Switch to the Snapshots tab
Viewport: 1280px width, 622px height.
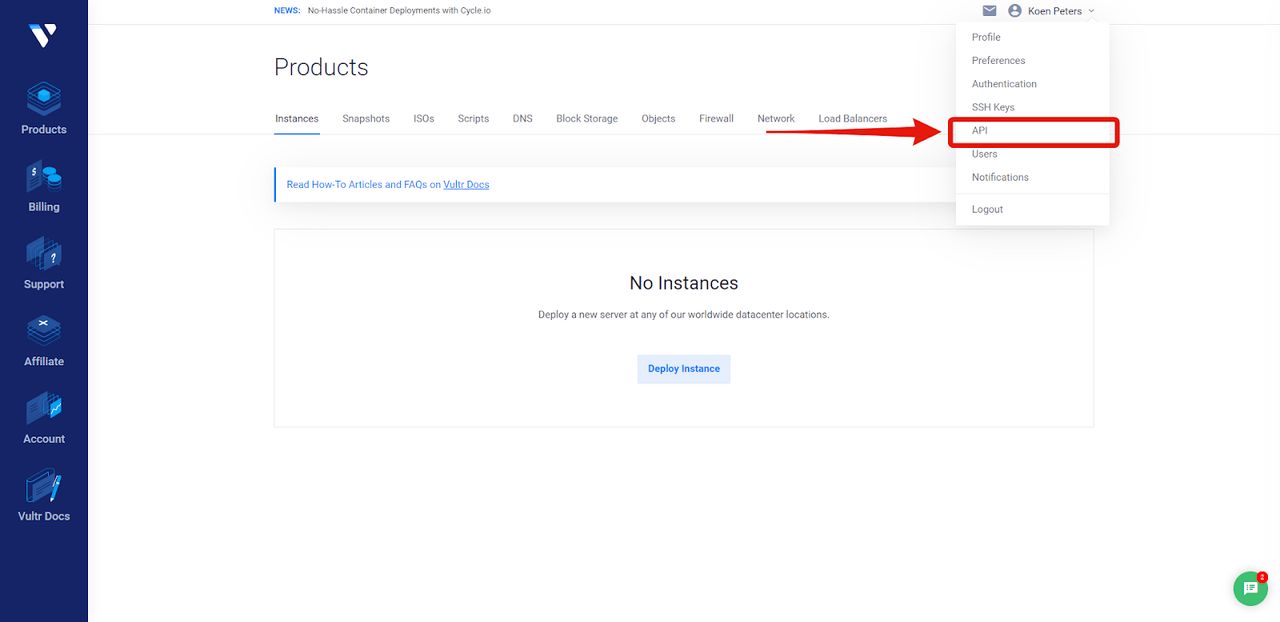[366, 119]
